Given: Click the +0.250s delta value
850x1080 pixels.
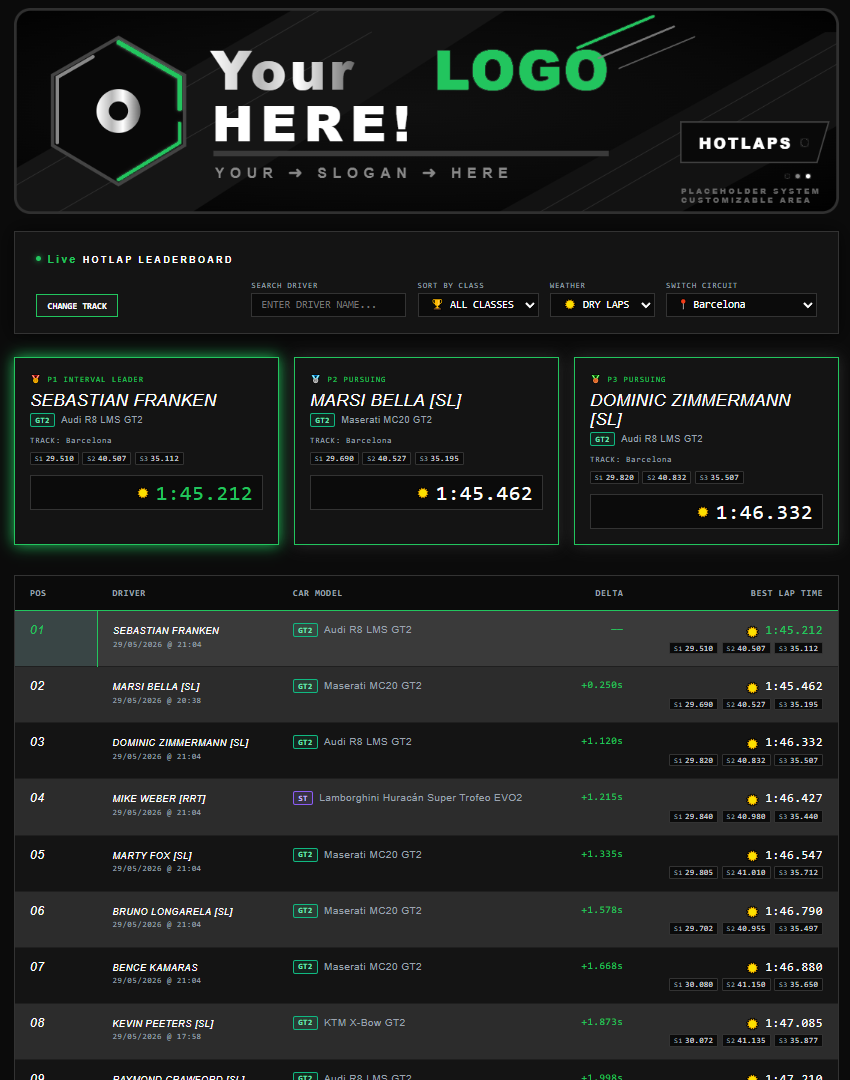Looking at the screenshot, I should 602,685.
